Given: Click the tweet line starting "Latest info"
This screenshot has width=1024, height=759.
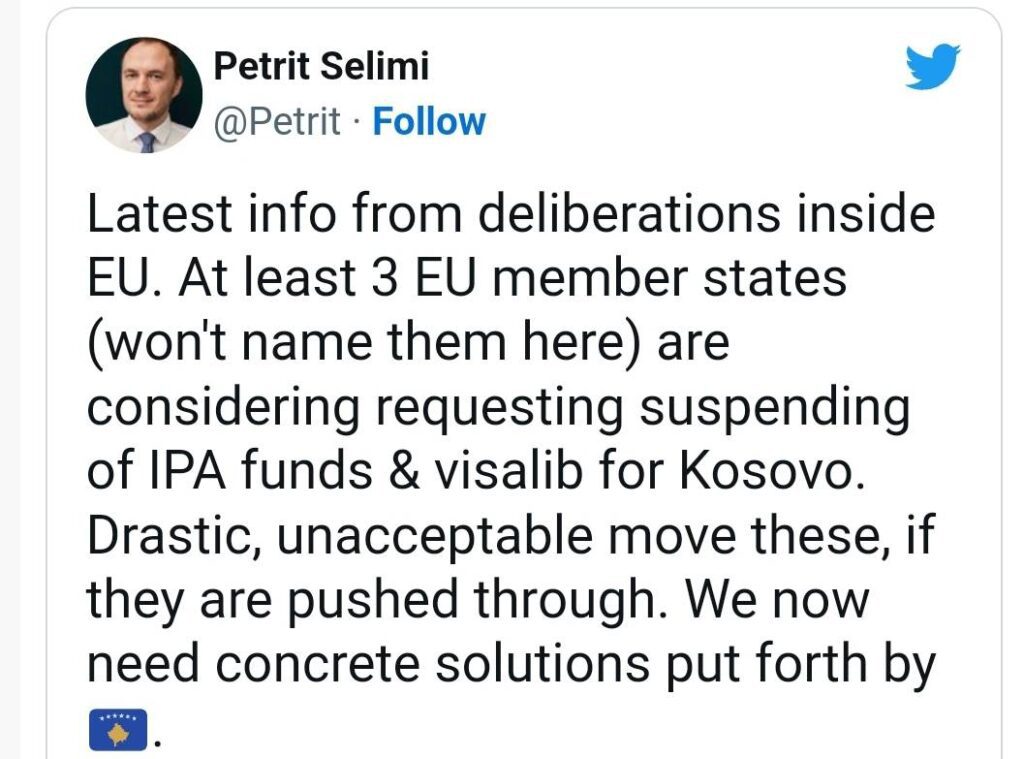Looking at the screenshot, I should pyautogui.click(x=510, y=216).
